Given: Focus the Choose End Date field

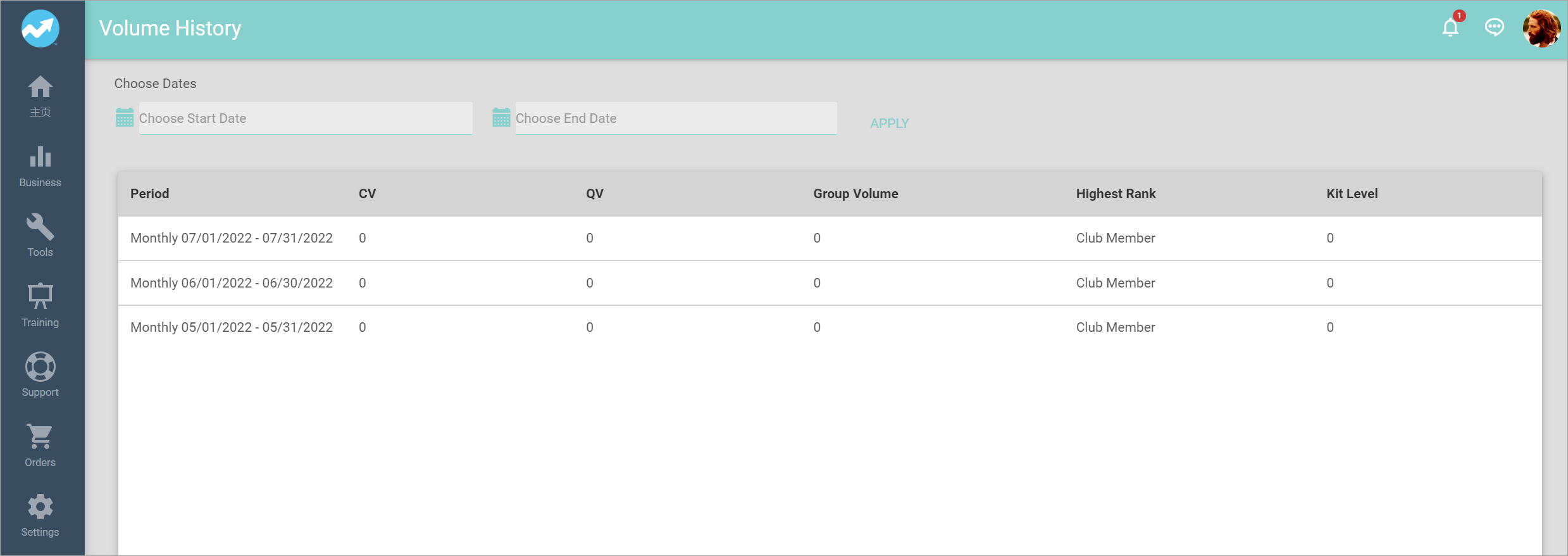Looking at the screenshot, I should click(x=675, y=118).
